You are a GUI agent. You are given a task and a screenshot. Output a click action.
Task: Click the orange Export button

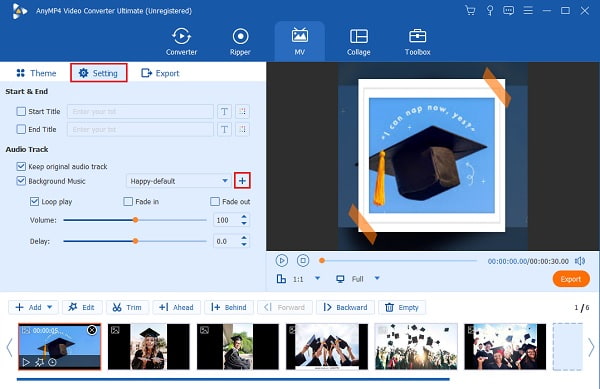point(571,279)
